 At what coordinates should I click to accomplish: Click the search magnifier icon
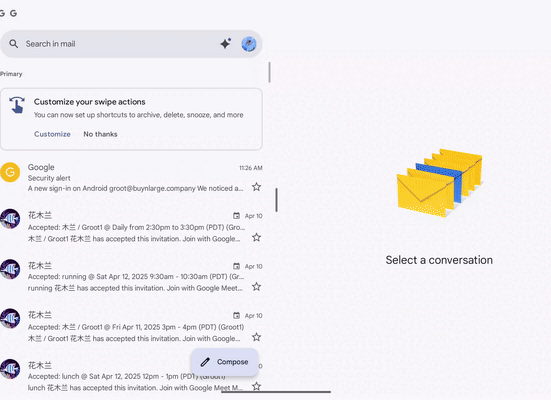[13, 44]
